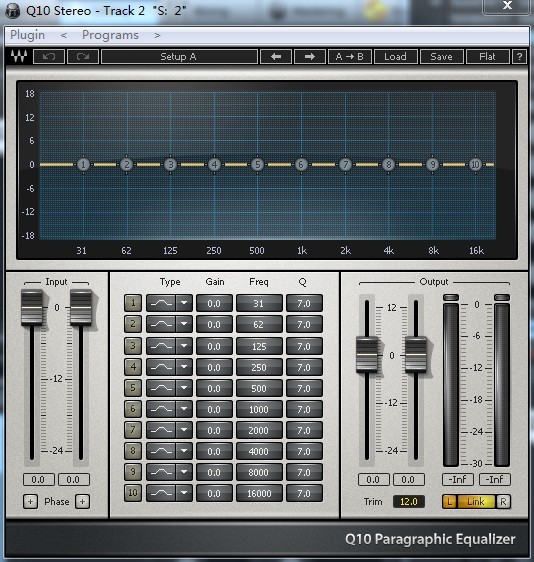Select the L channel button
534x562 pixels.
(x=450, y=502)
